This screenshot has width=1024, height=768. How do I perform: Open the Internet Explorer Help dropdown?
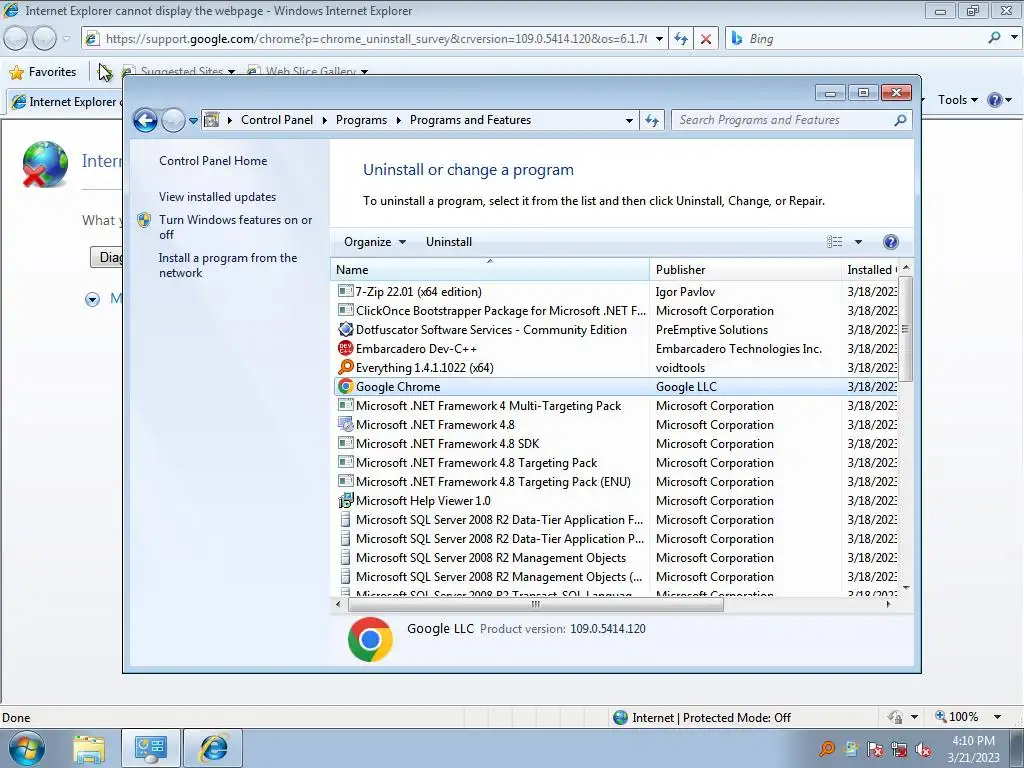point(1008,100)
